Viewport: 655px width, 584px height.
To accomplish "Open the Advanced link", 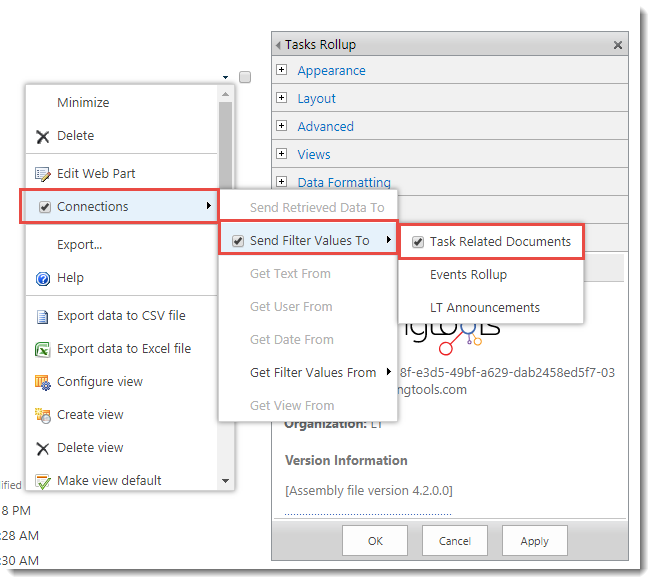I will tap(325, 127).
